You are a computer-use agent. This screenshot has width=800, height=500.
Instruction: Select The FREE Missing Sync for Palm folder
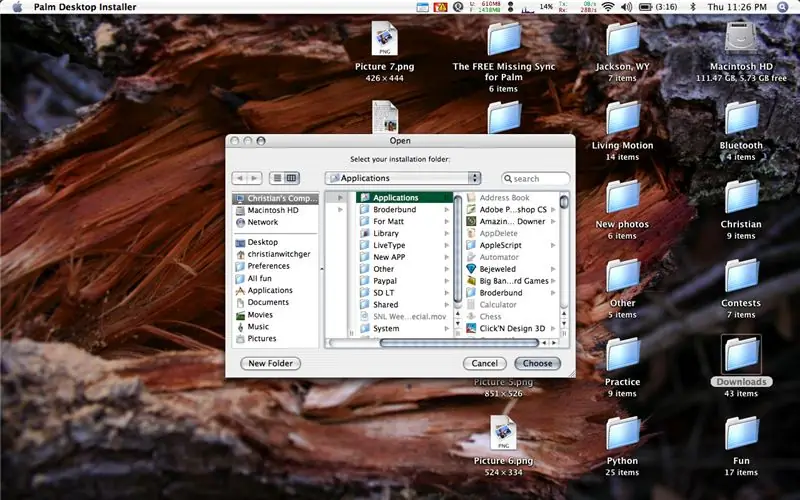[x=504, y=39]
